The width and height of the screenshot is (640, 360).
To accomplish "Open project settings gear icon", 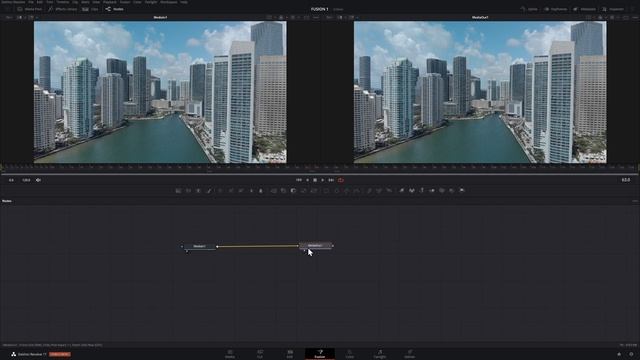I will click(631, 354).
